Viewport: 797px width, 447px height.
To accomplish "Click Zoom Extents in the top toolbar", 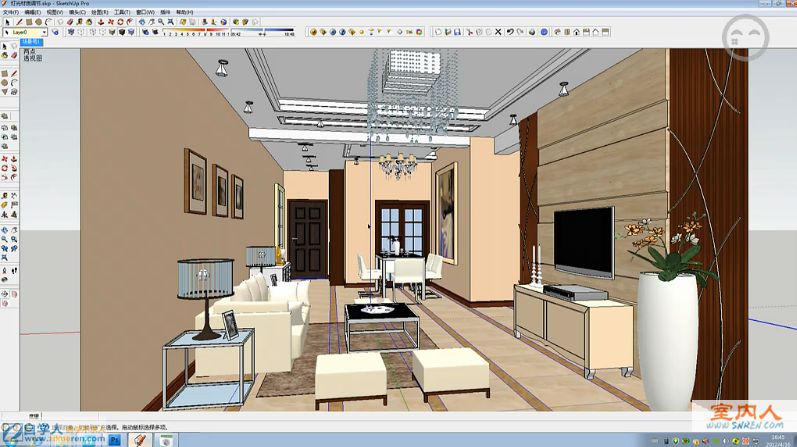I will tap(171, 22).
